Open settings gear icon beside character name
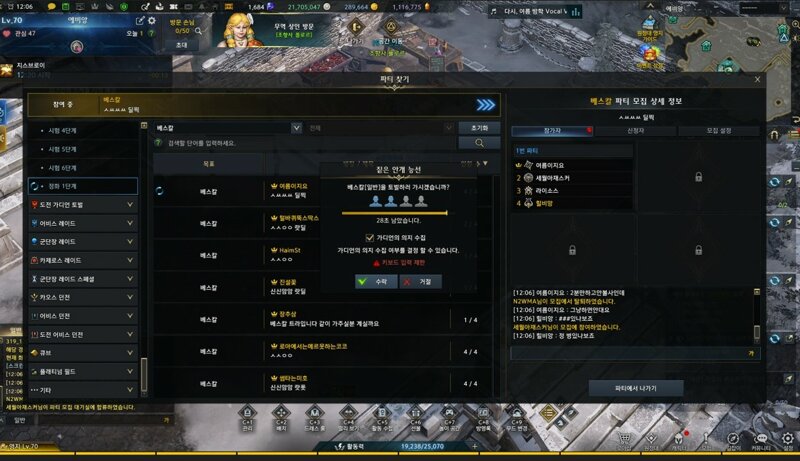800x461 pixels. pos(152,21)
